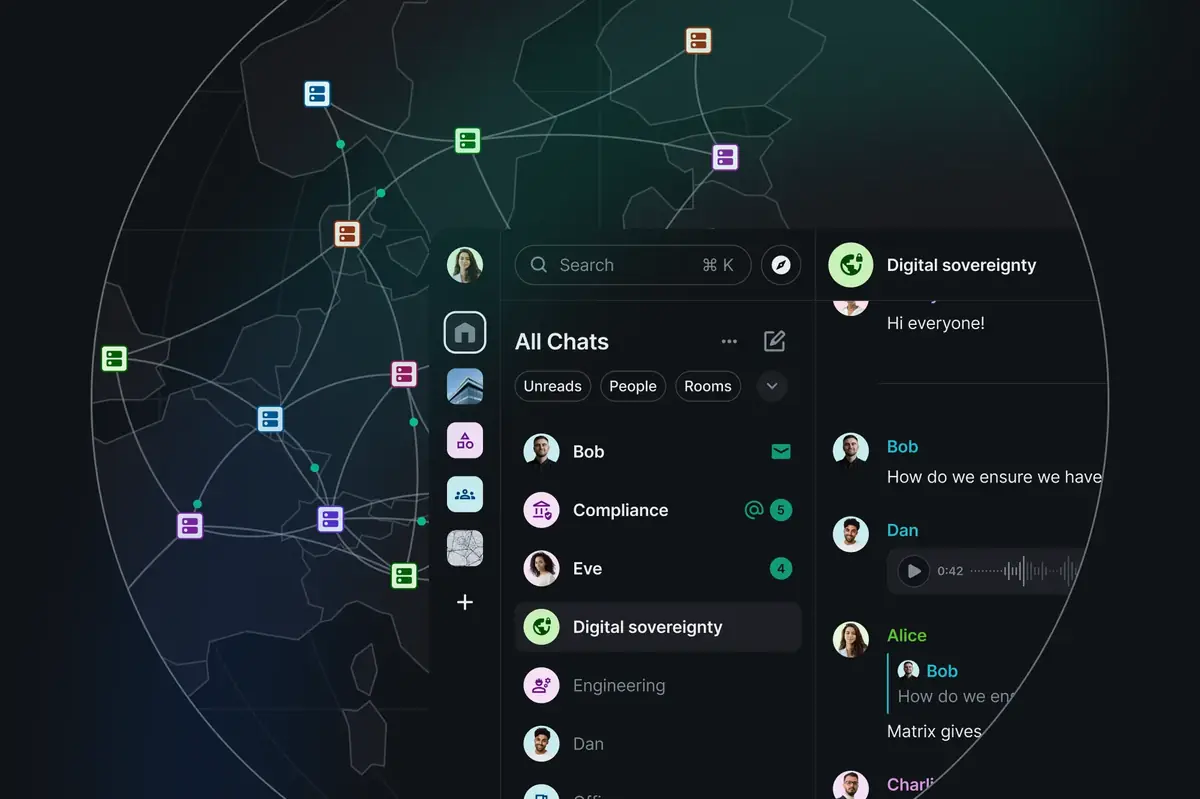Open the pink shapes space icon

[x=465, y=440]
